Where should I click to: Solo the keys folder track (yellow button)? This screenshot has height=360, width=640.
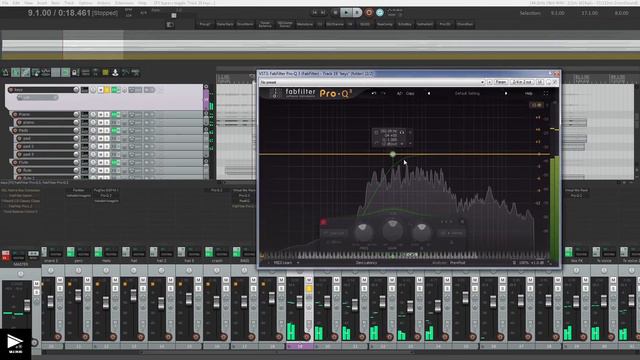107,90
